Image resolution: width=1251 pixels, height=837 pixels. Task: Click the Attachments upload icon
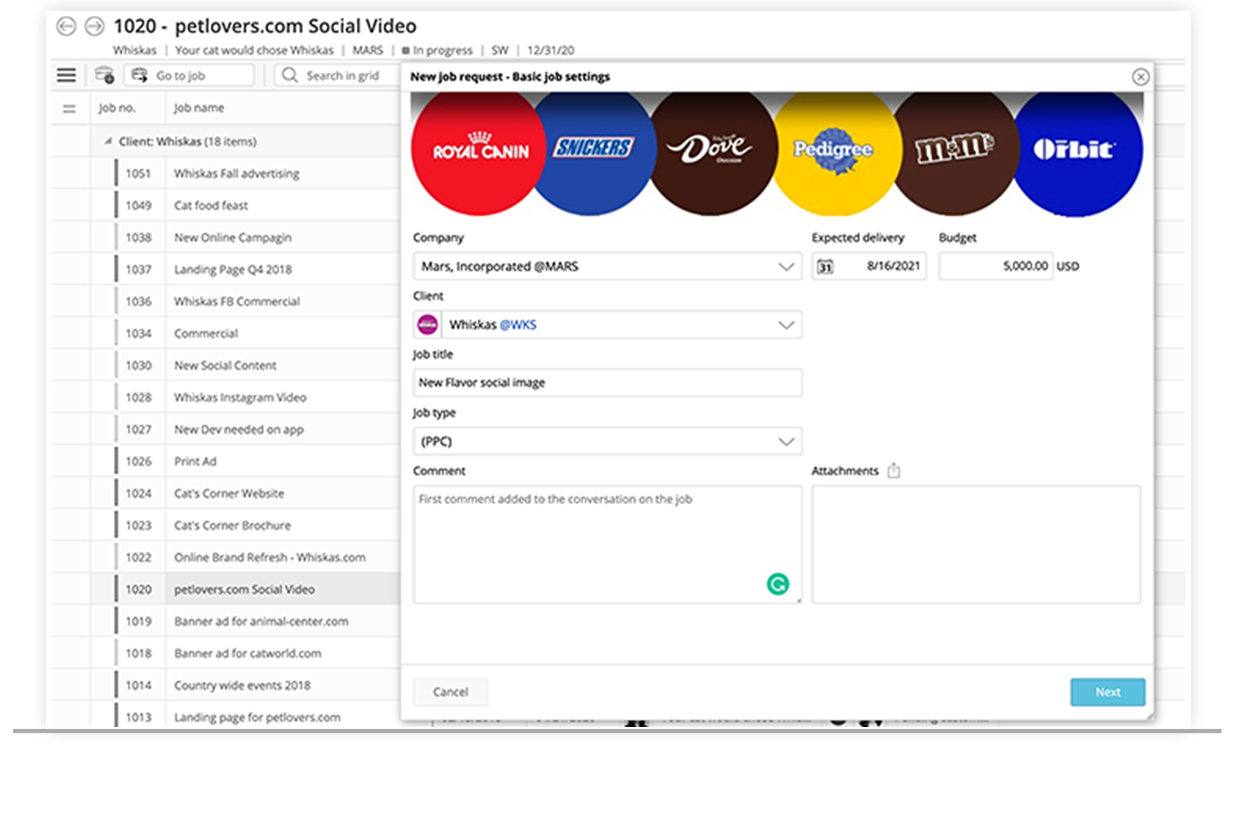(x=892, y=469)
